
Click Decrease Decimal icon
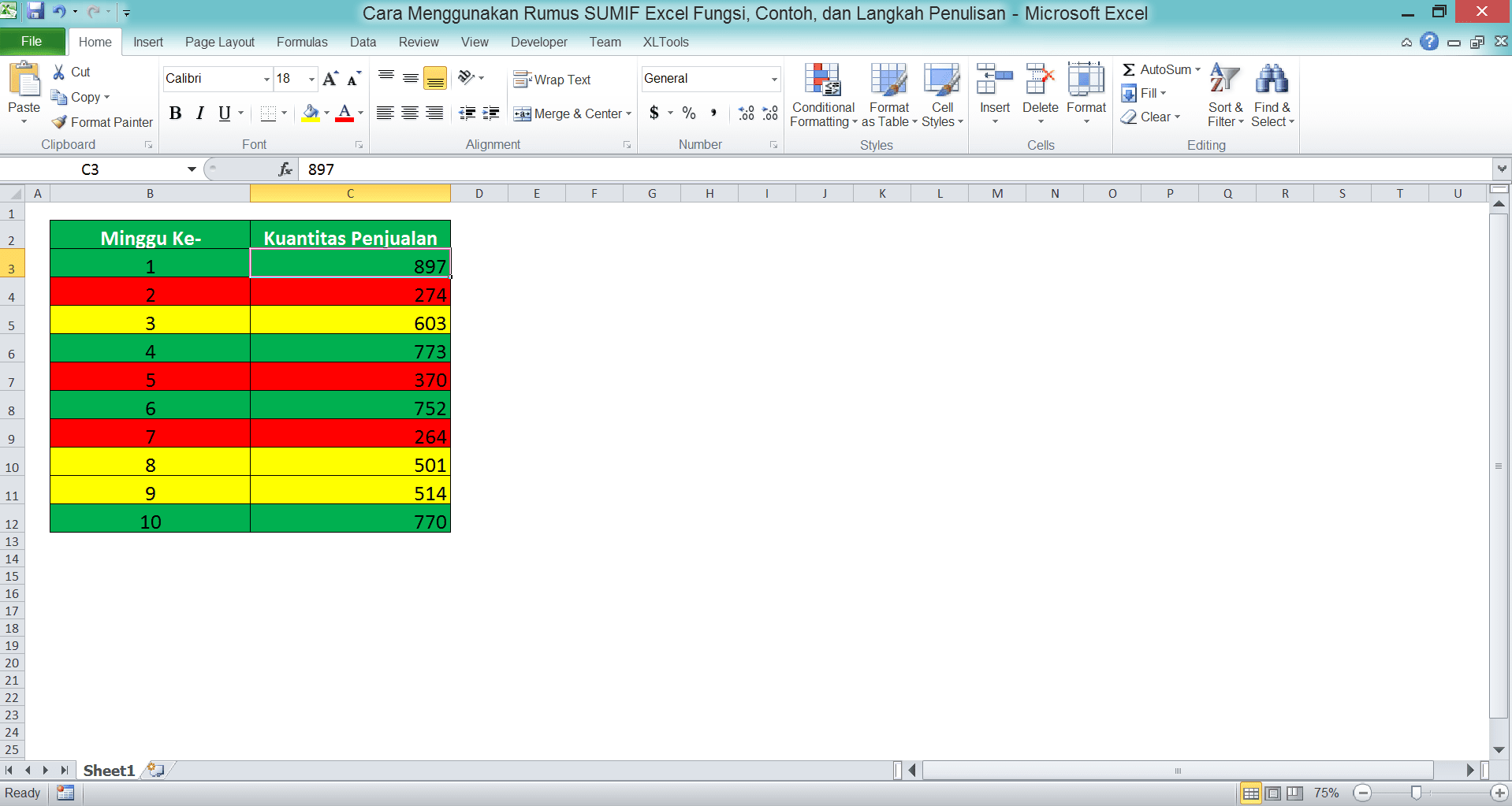coord(770,113)
